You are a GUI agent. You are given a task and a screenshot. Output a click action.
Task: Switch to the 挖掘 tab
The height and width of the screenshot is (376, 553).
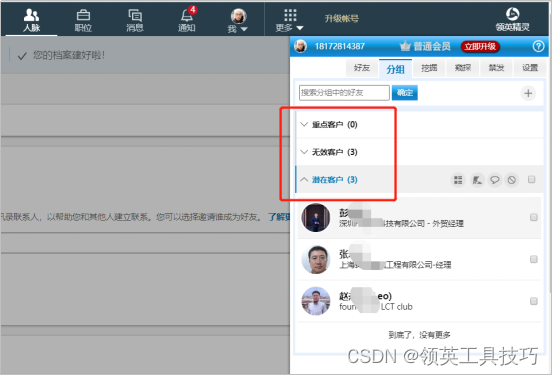pos(429,68)
